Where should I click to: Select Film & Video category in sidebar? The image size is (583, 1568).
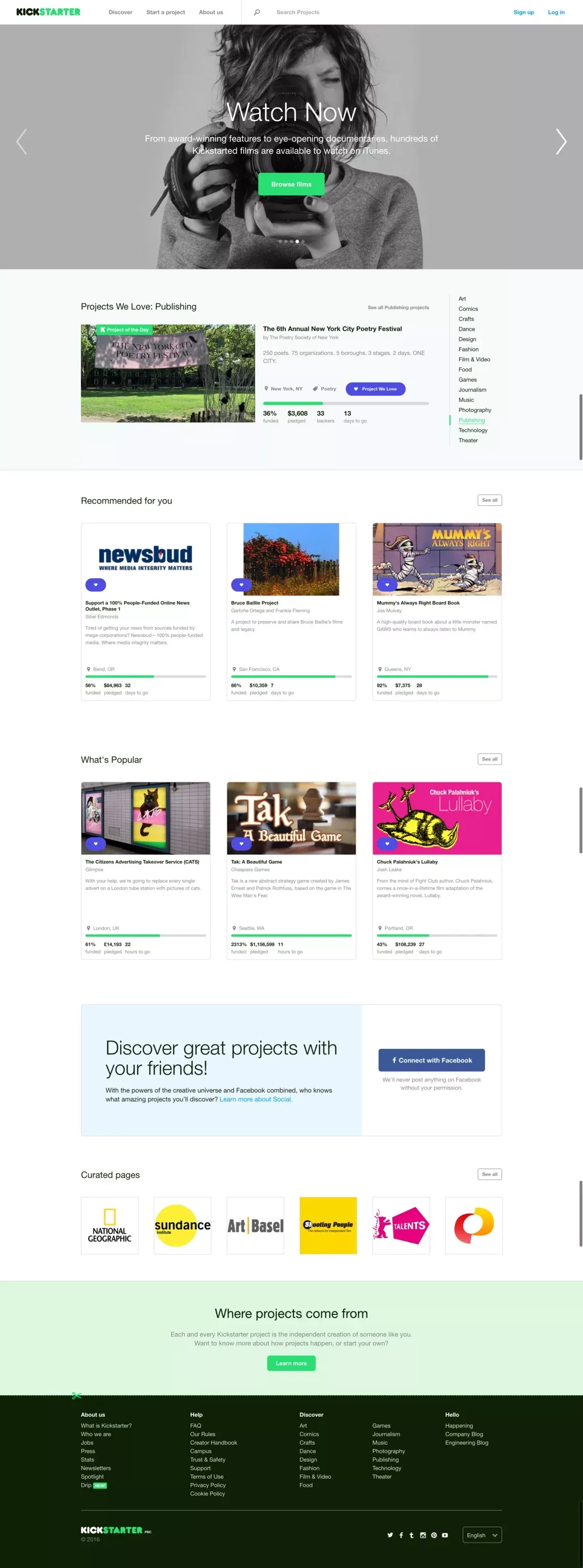(x=475, y=359)
